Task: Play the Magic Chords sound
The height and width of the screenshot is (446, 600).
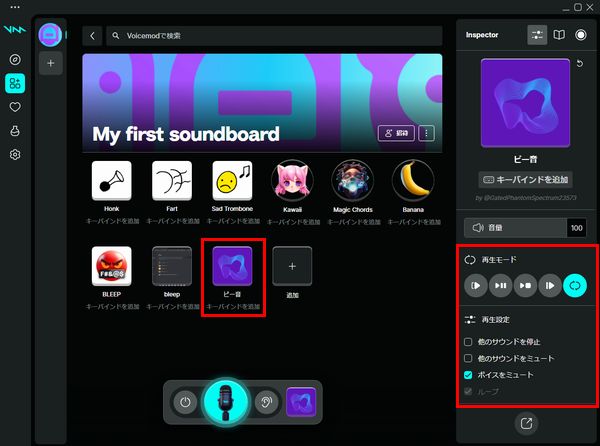Action: [353, 181]
